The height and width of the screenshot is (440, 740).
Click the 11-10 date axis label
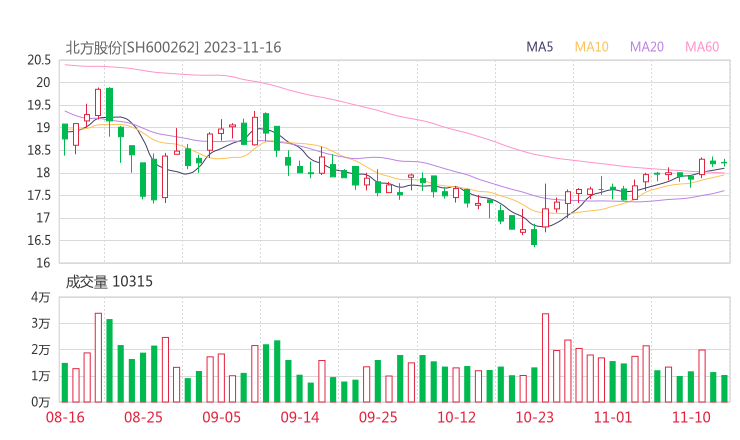691,417
